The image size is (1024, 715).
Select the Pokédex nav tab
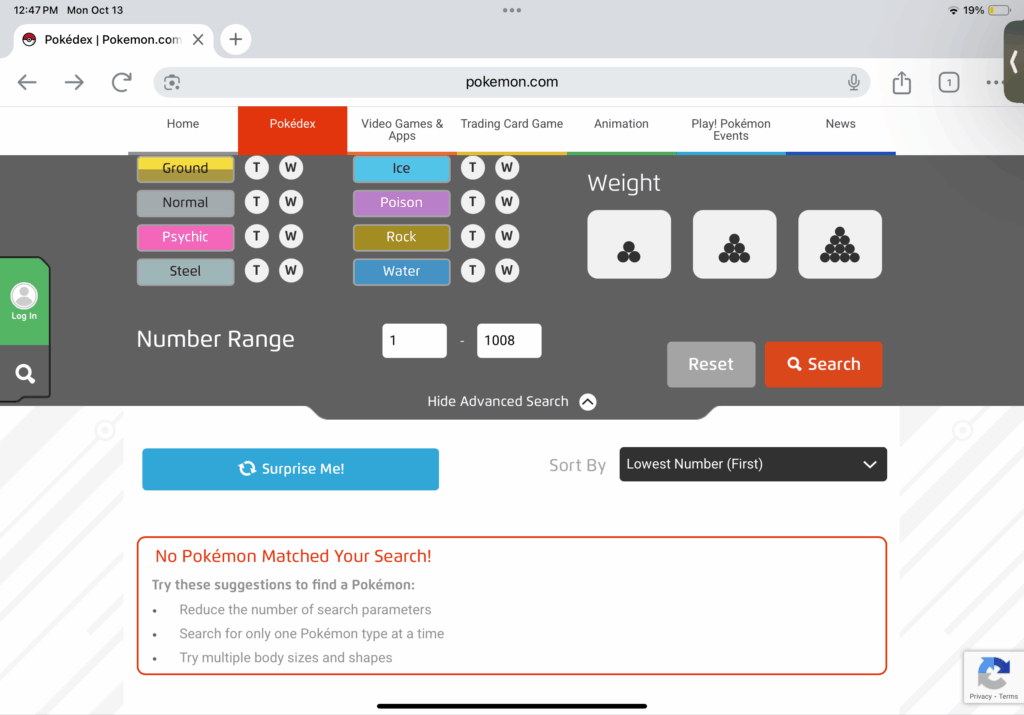[293, 129]
